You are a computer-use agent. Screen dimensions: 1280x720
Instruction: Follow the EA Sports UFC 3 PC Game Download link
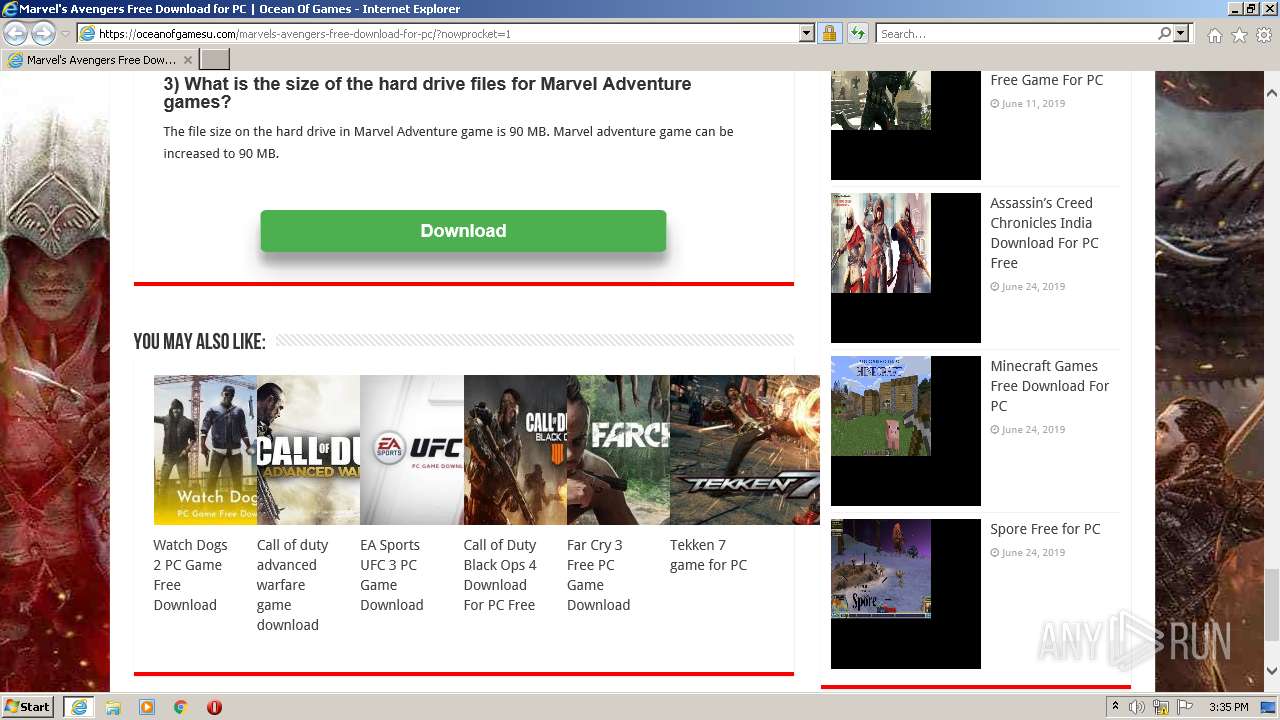coord(391,575)
